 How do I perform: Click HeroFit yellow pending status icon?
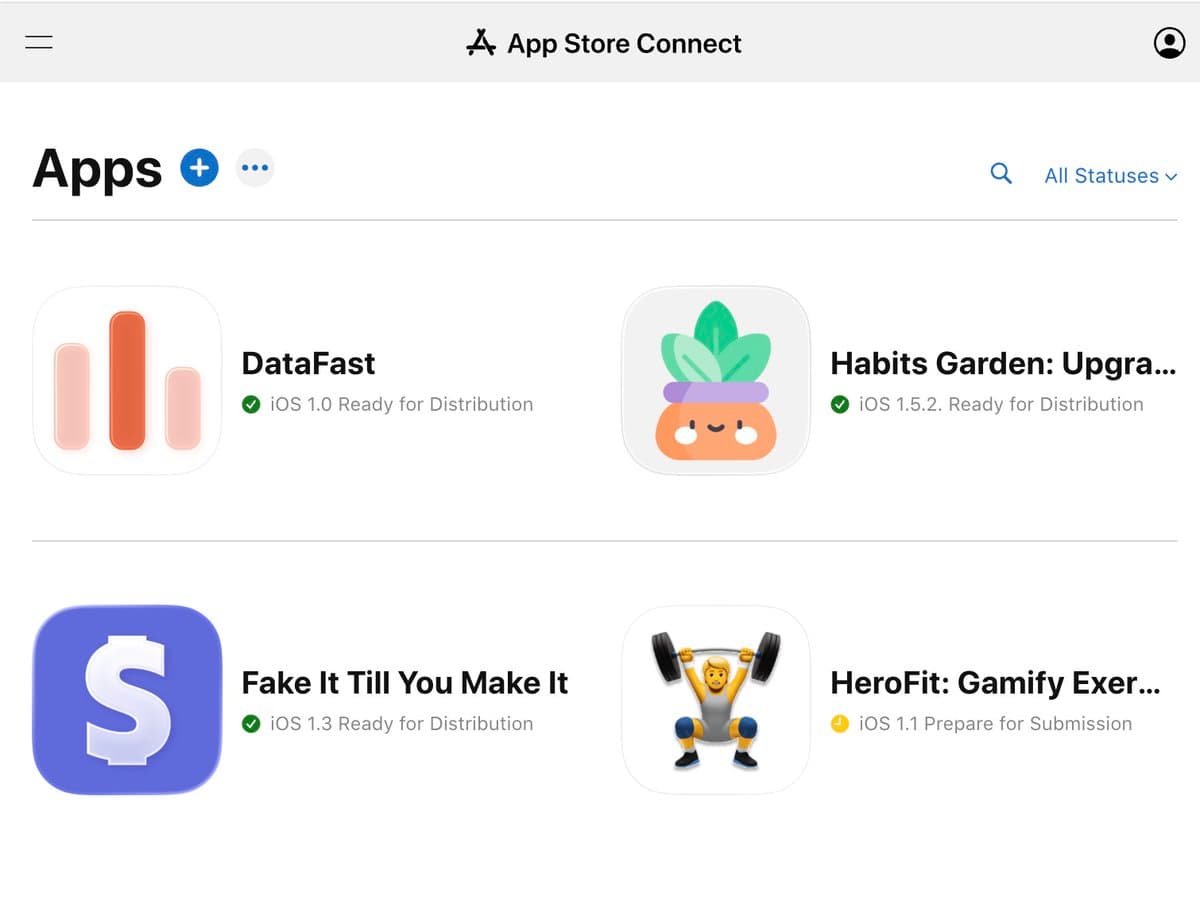[841, 724]
